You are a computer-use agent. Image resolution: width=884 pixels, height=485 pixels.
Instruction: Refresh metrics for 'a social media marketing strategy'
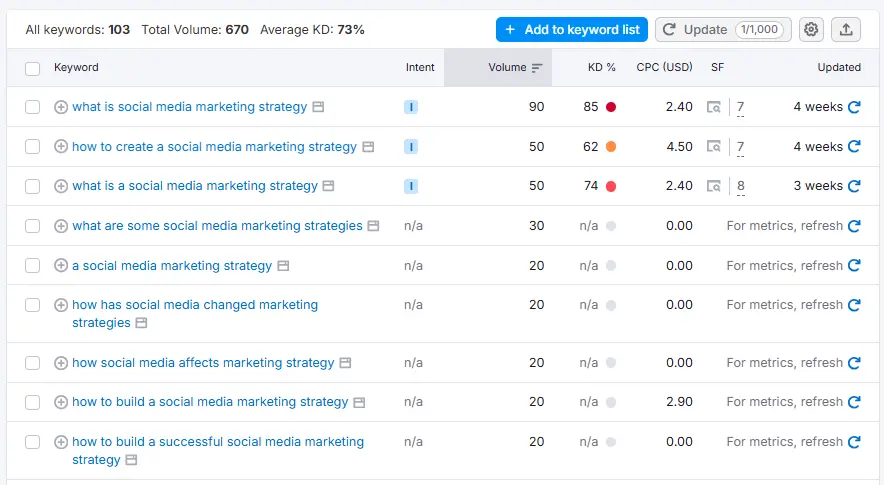tap(854, 266)
